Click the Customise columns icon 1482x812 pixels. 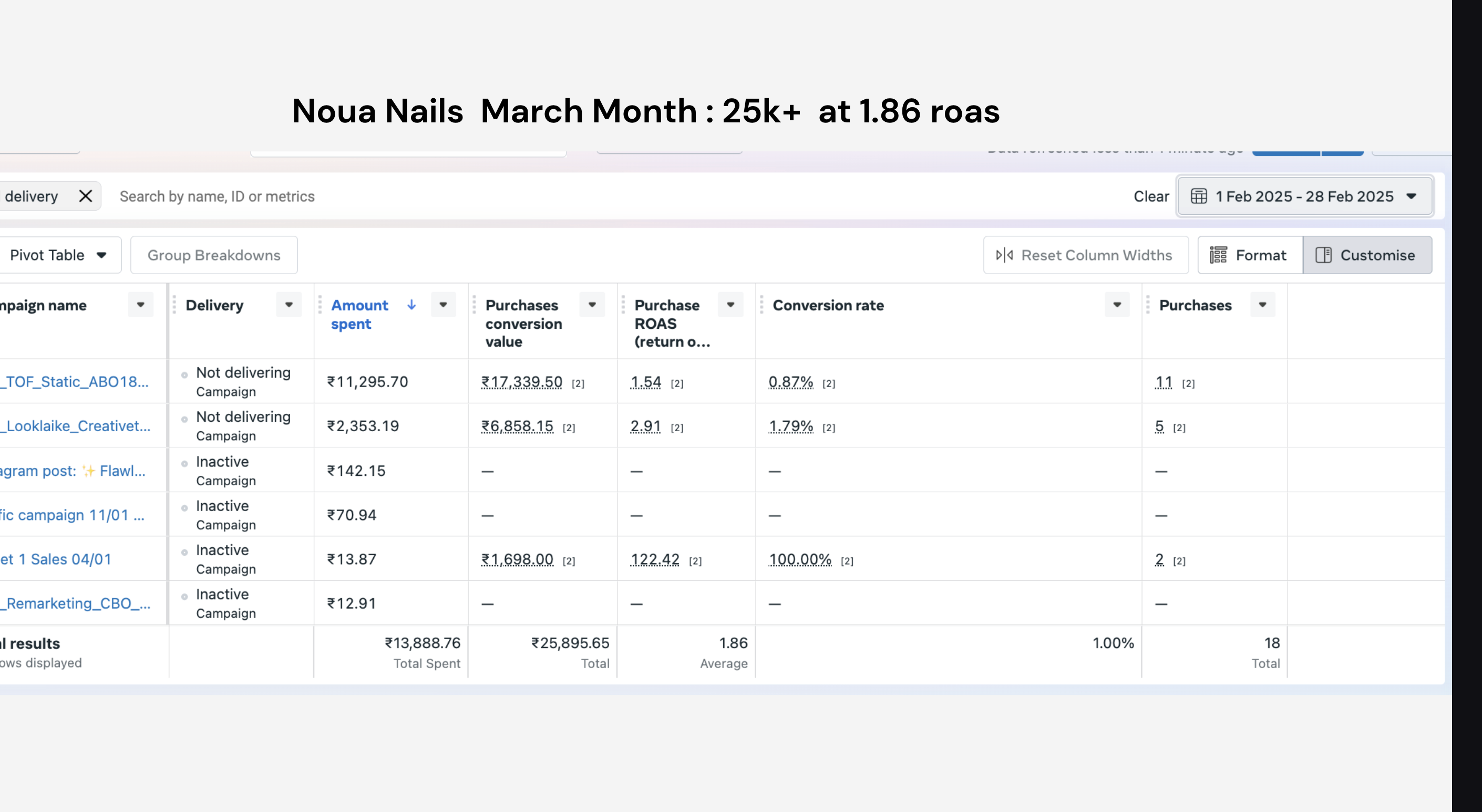tap(1324, 255)
